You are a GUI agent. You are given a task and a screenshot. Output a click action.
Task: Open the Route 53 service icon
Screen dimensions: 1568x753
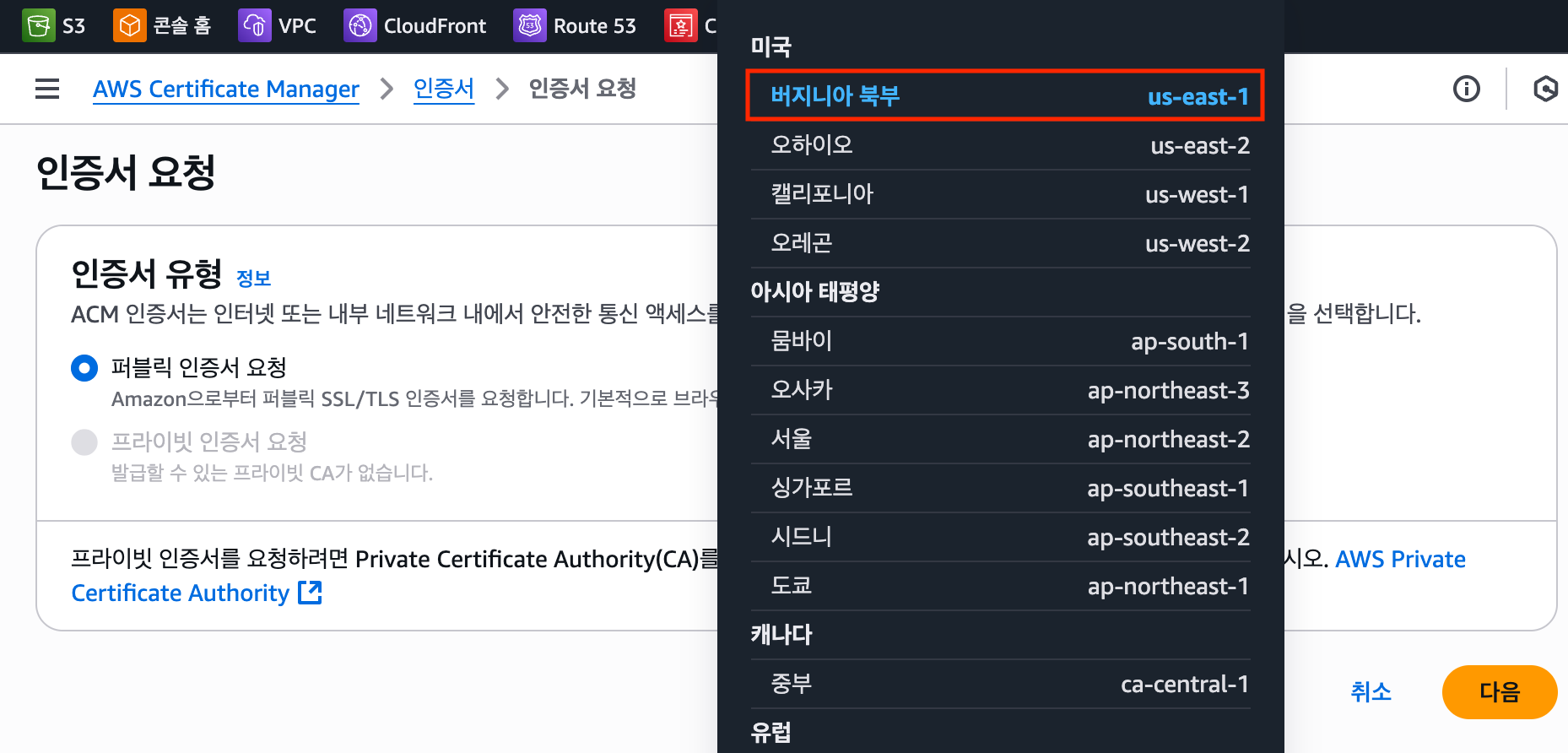[x=529, y=26]
